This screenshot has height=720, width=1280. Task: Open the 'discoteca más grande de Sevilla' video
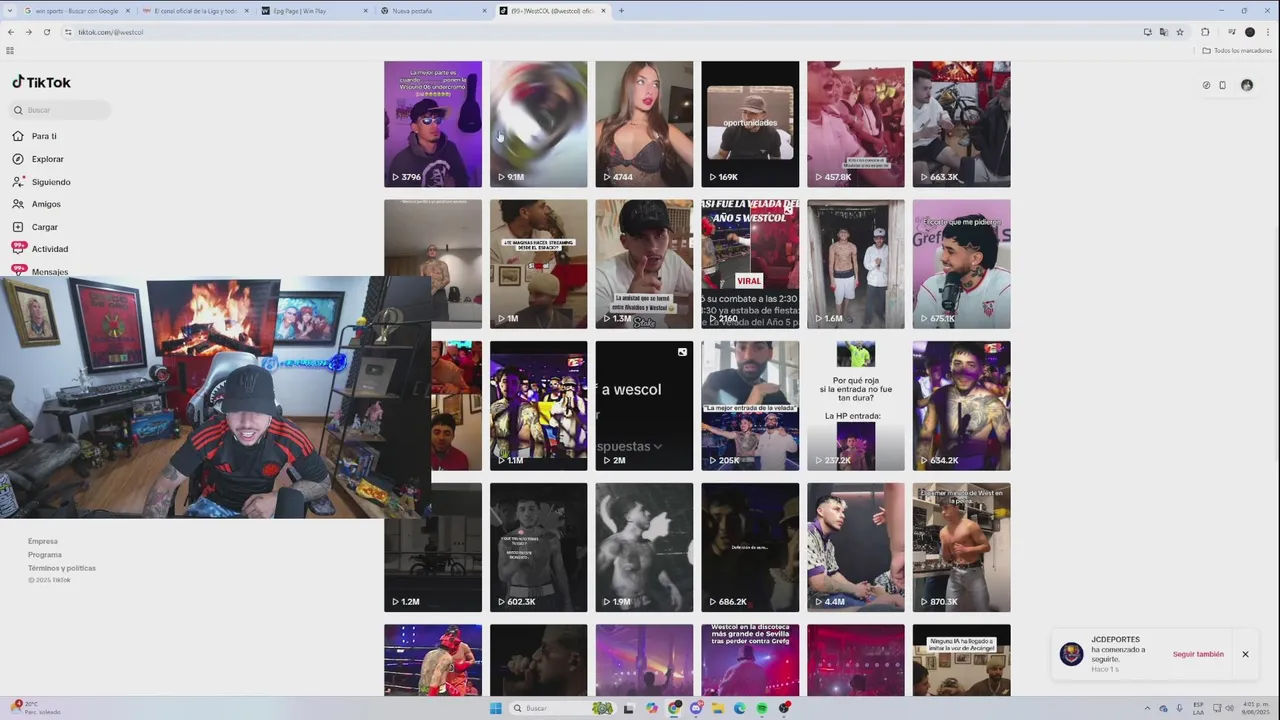pos(750,660)
